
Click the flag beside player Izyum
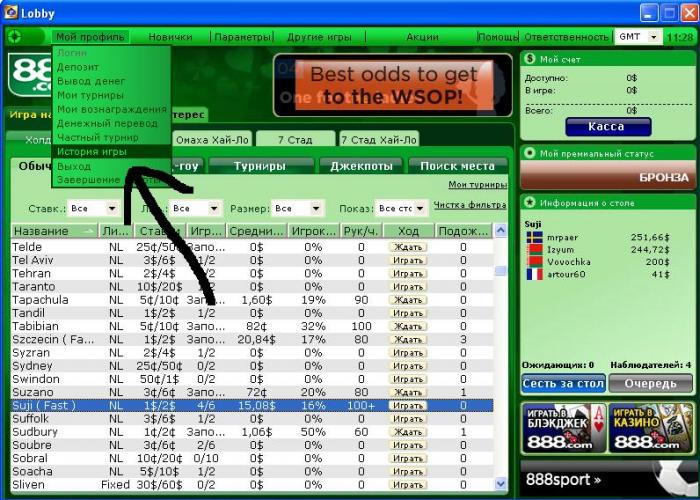(x=534, y=250)
